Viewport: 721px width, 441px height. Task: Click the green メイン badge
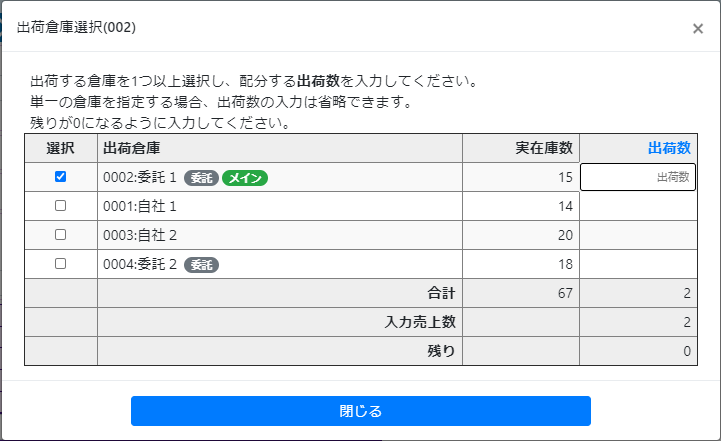pos(245,178)
